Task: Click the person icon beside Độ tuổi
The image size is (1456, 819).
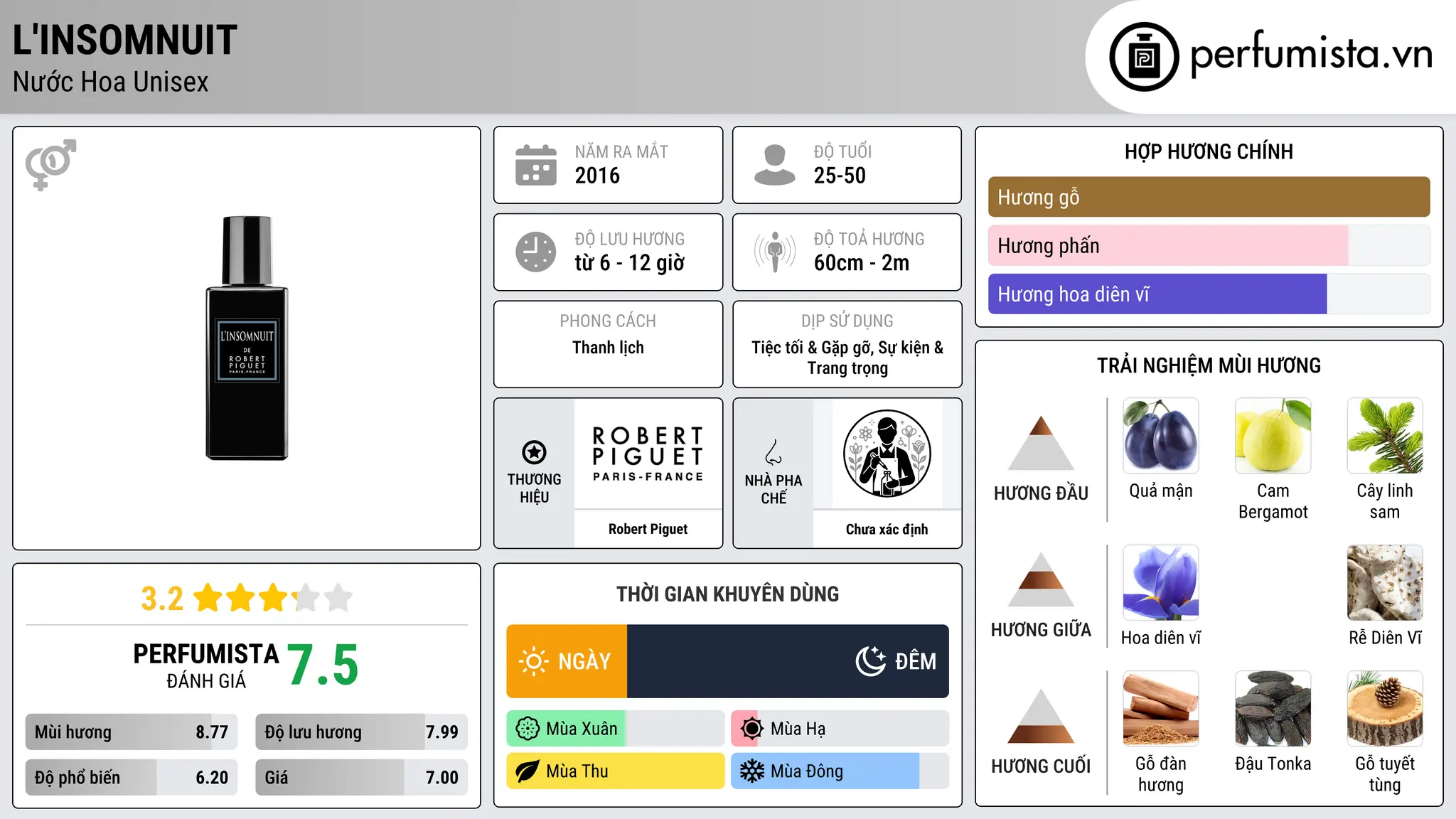Action: (x=774, y=165)
